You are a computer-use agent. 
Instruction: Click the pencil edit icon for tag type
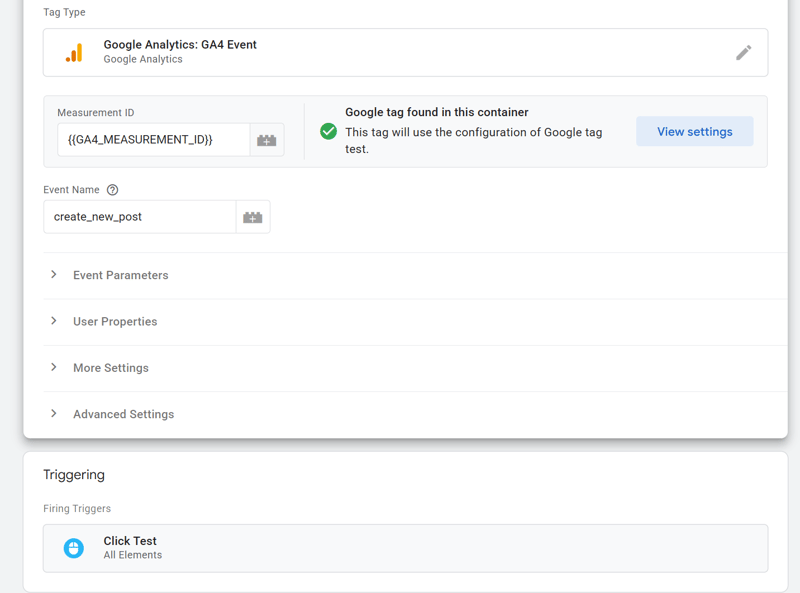(x=743, y=53)
